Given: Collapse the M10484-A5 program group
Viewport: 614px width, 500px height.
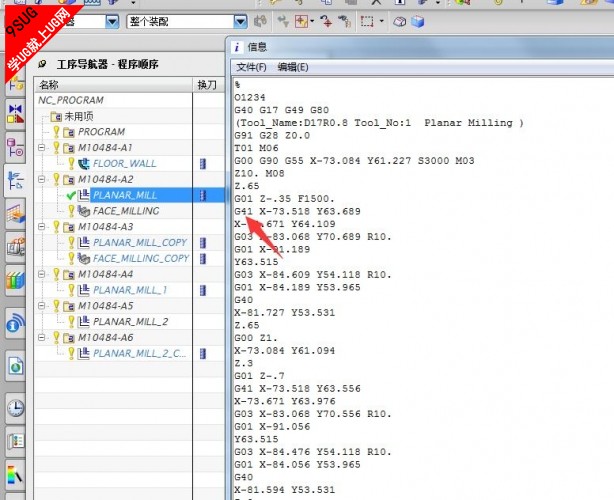Looking at the screenshot, I should (x=42, y=306).
